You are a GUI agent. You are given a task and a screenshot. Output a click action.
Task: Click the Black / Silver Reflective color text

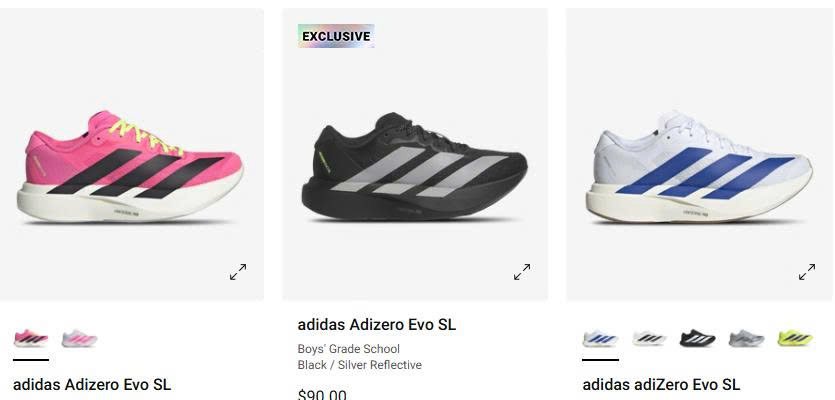pos(359,365)
